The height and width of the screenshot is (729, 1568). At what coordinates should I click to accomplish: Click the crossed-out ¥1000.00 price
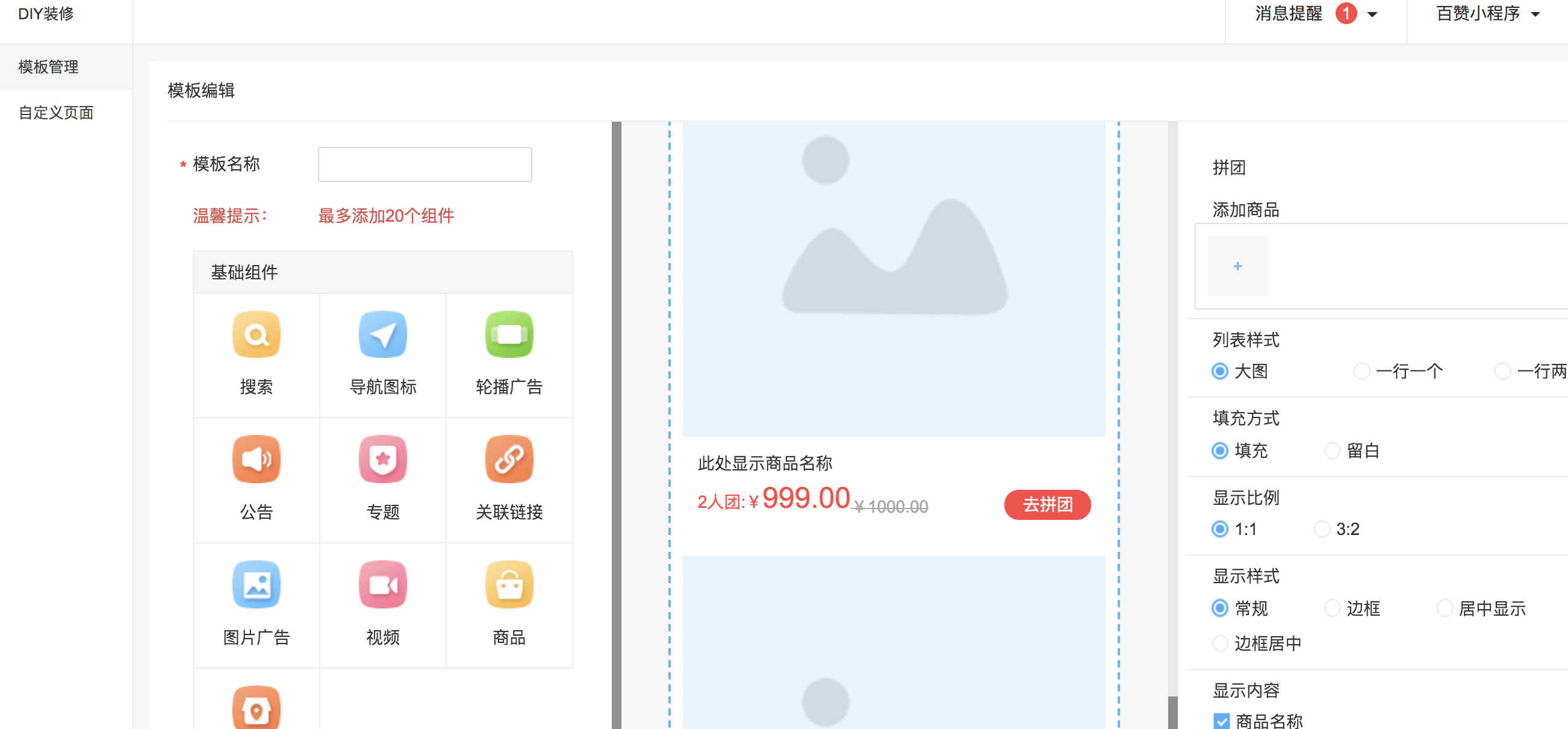[891, 506]
